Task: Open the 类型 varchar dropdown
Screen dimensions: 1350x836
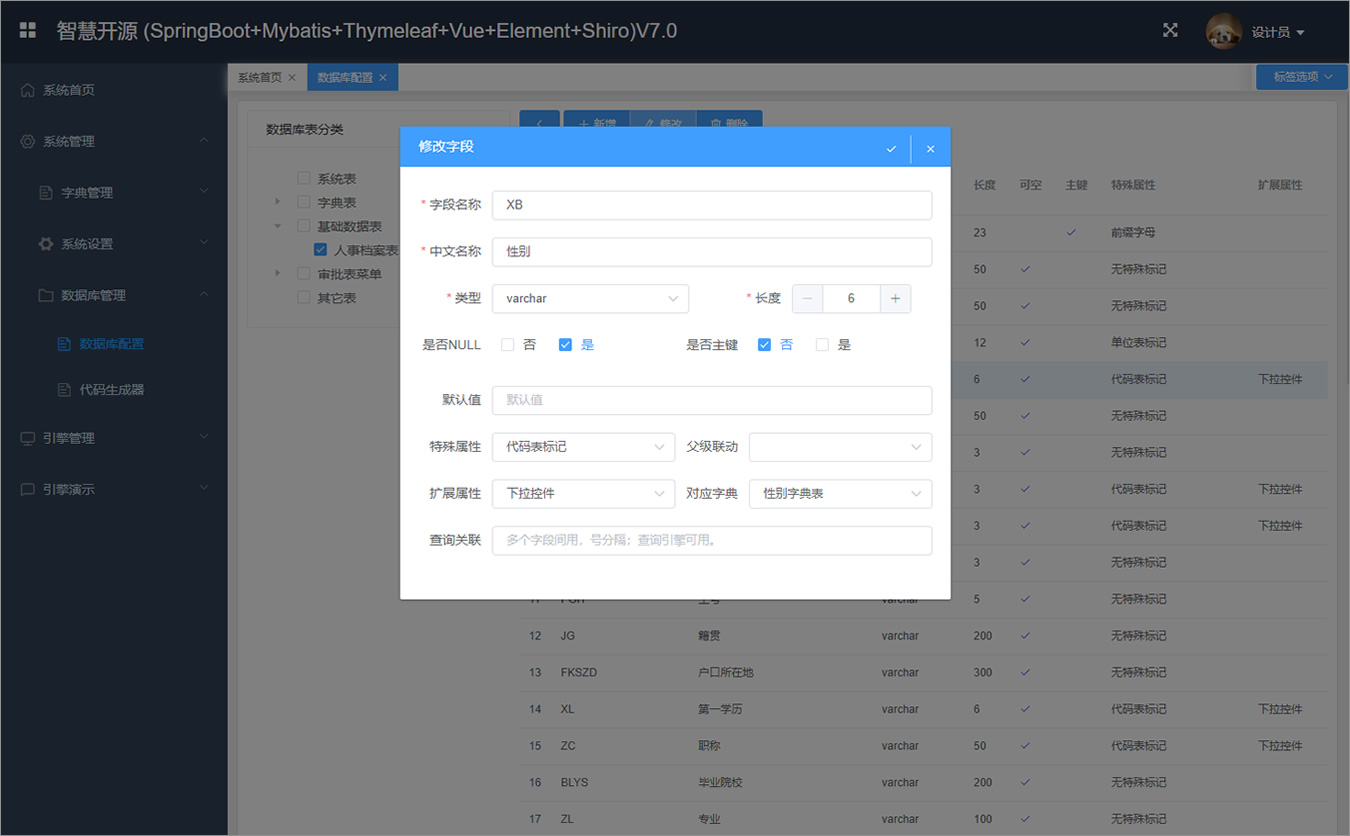Action: pyautogui.click(x=590, y=298)
